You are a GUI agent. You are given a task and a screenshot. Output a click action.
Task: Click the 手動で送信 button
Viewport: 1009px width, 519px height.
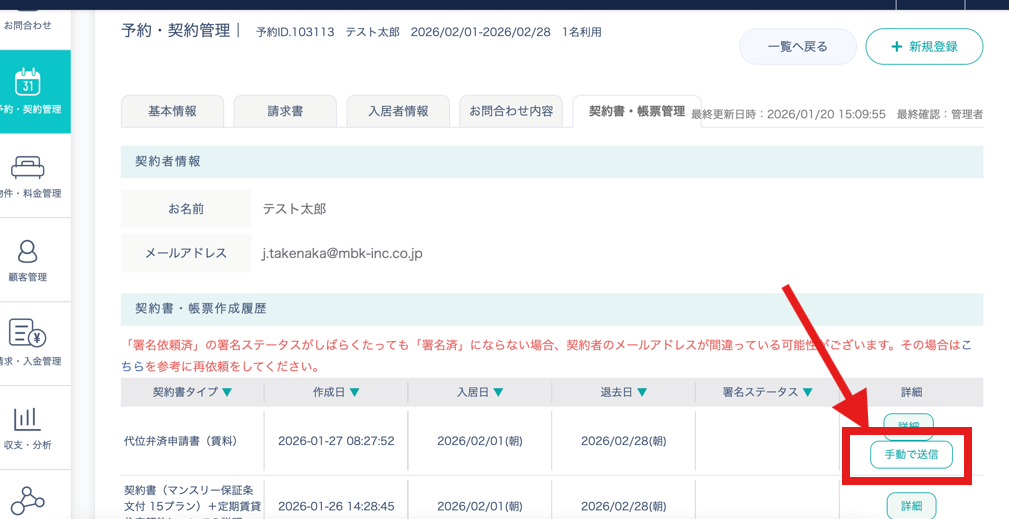[910, 455]
